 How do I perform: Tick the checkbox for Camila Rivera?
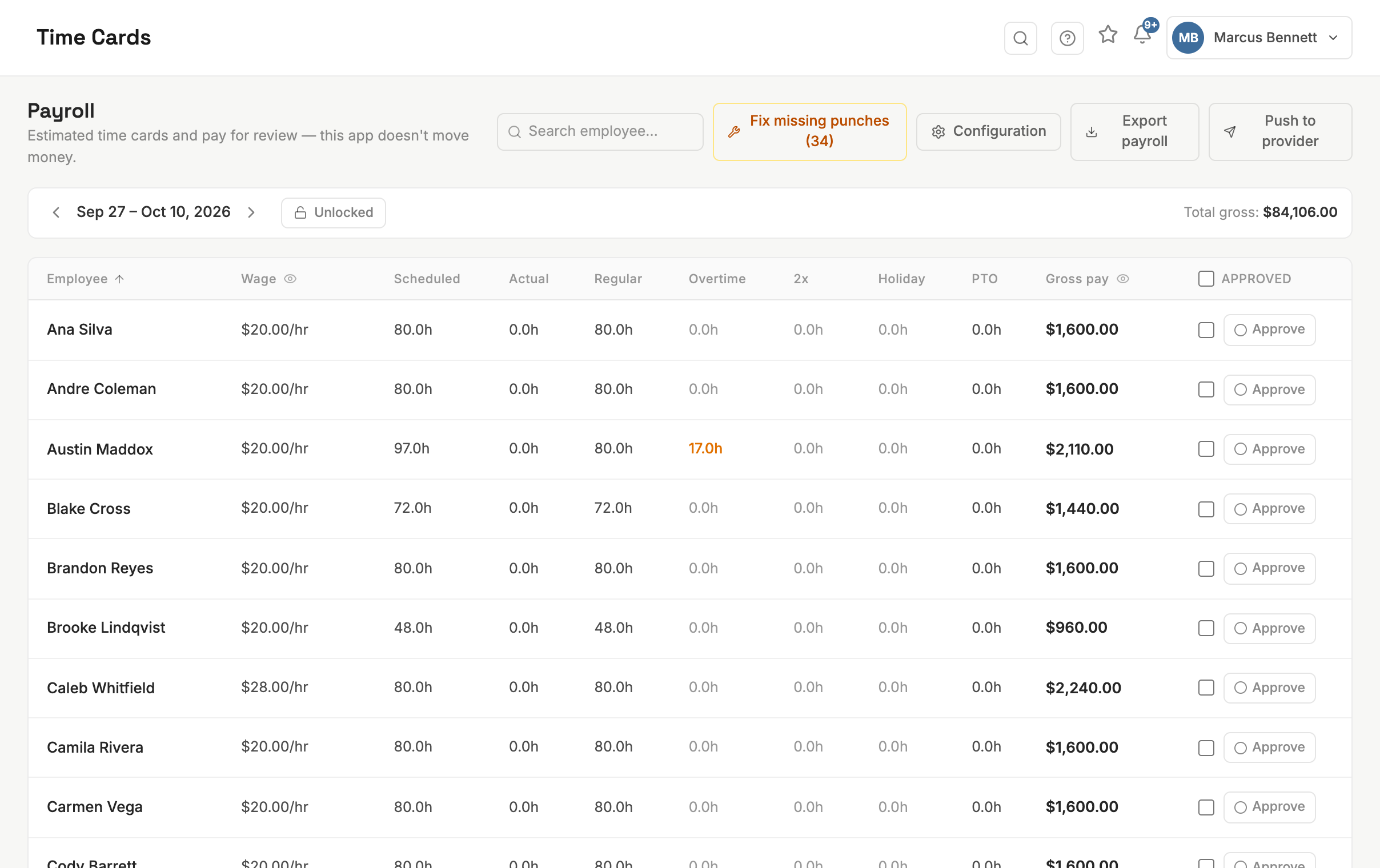1206,748
